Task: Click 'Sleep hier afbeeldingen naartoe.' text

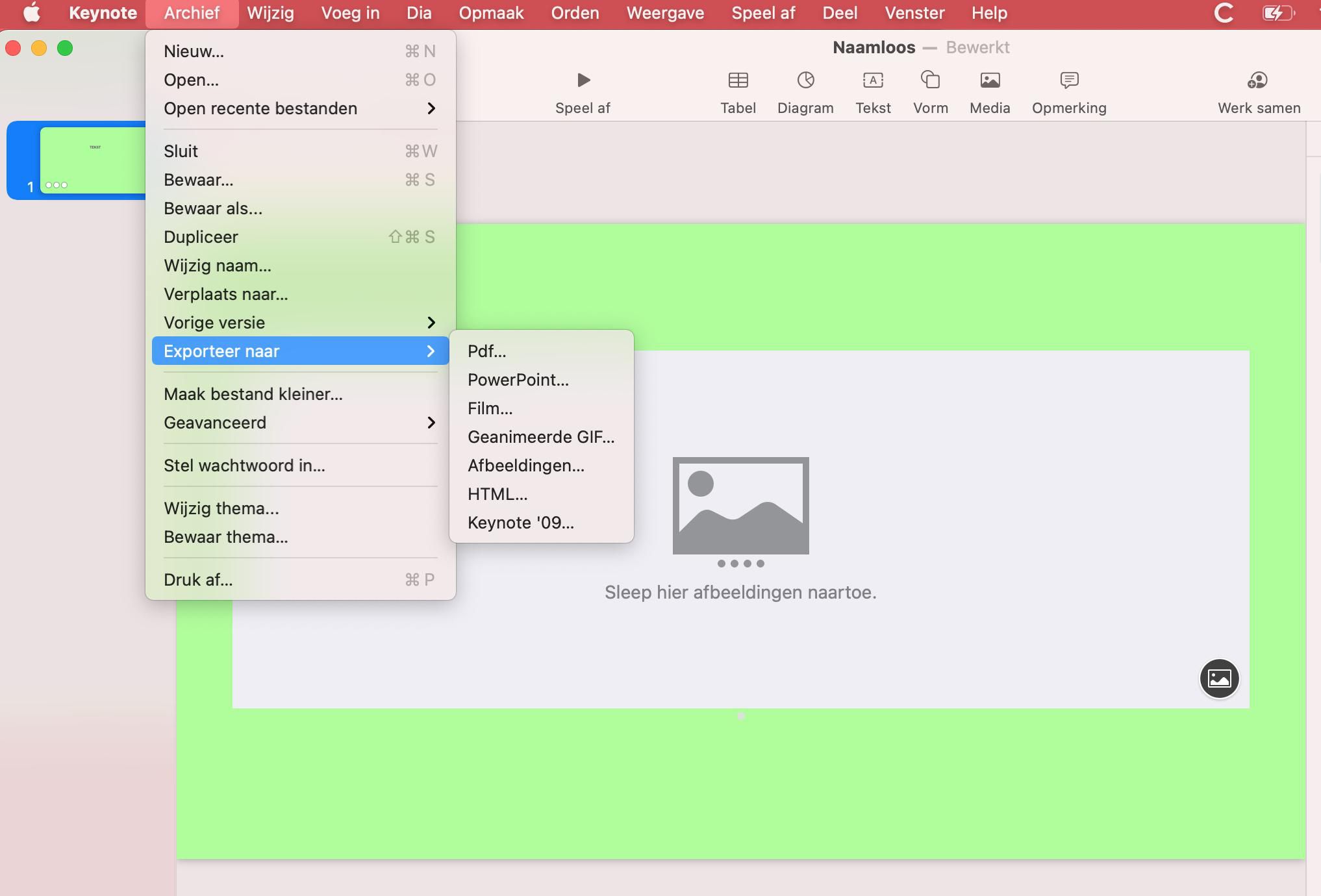Action: 740,592
